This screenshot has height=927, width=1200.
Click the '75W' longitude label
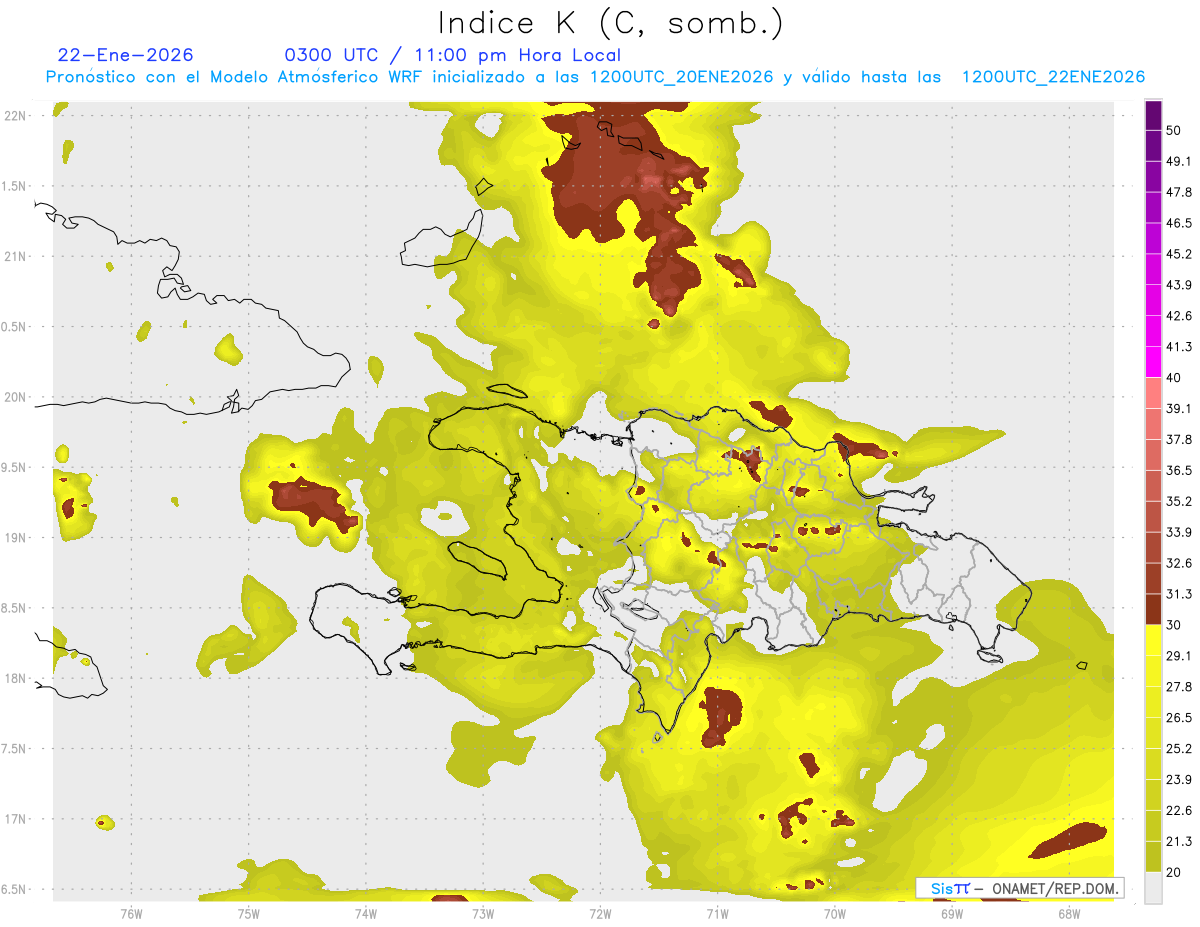tap(248, 913)
